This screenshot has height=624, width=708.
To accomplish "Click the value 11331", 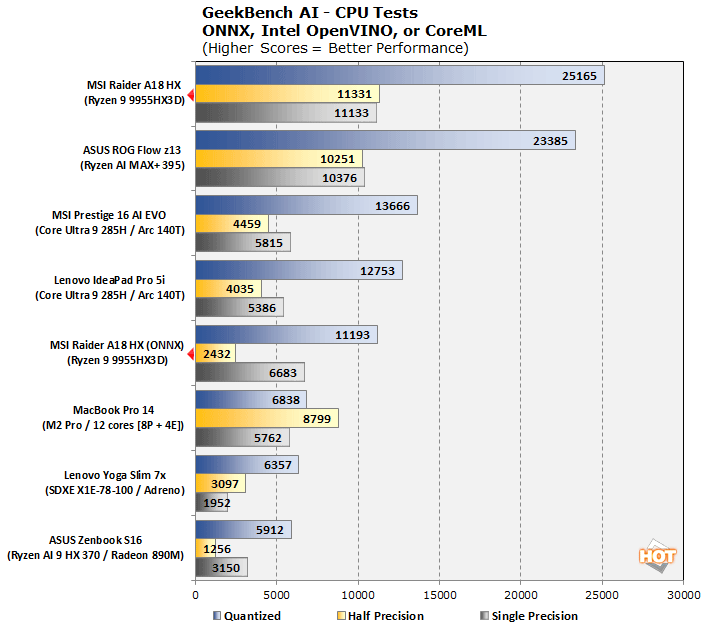I will [x=354, y=94].
